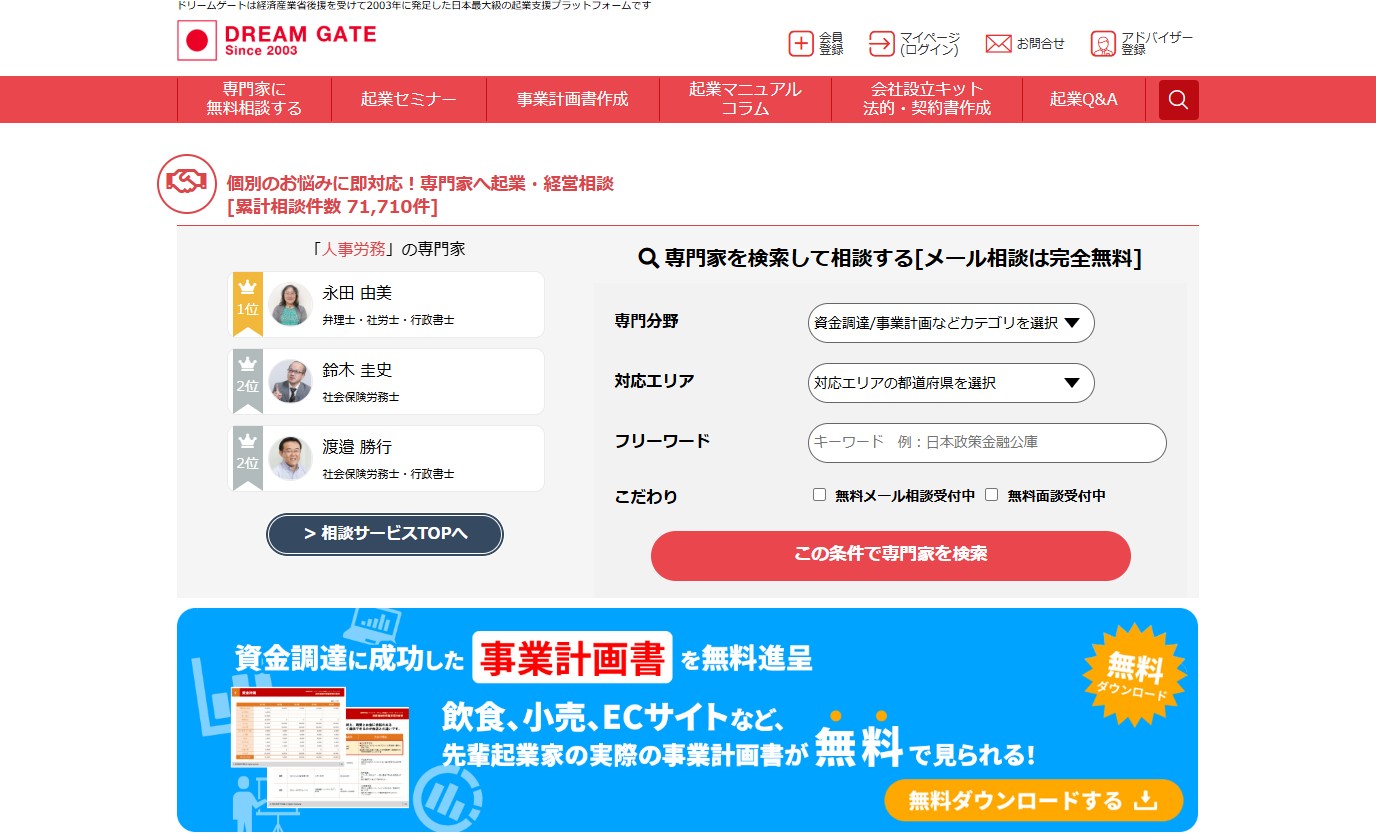The height and width of the screenshot is (837, 1376).
Task: Open the 事業計画書作成 menu item
Action: pos(572,100)
